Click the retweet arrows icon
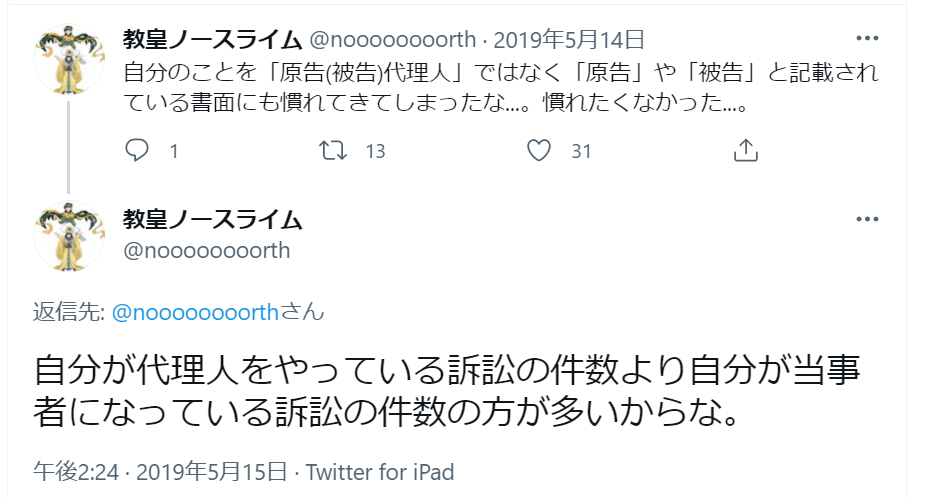The width and height of the screenshot is (940, 497). tap(333, 150)
